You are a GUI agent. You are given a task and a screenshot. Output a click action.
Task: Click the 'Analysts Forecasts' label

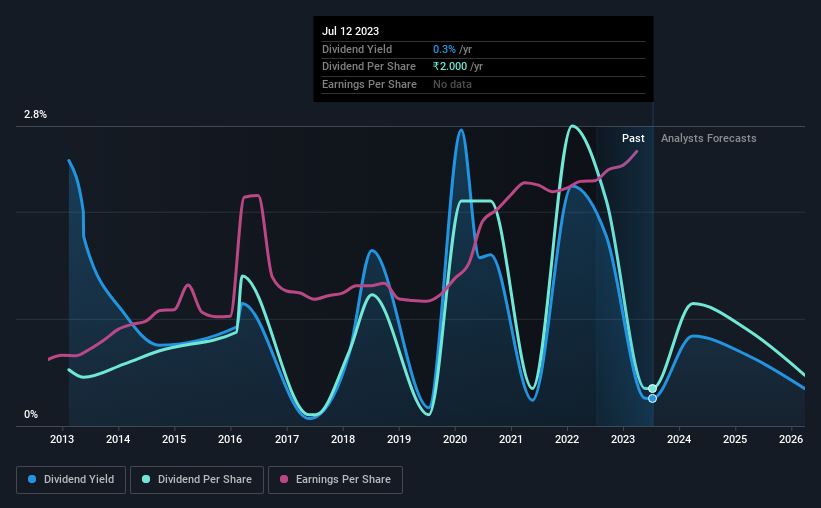tap(708, 138)
